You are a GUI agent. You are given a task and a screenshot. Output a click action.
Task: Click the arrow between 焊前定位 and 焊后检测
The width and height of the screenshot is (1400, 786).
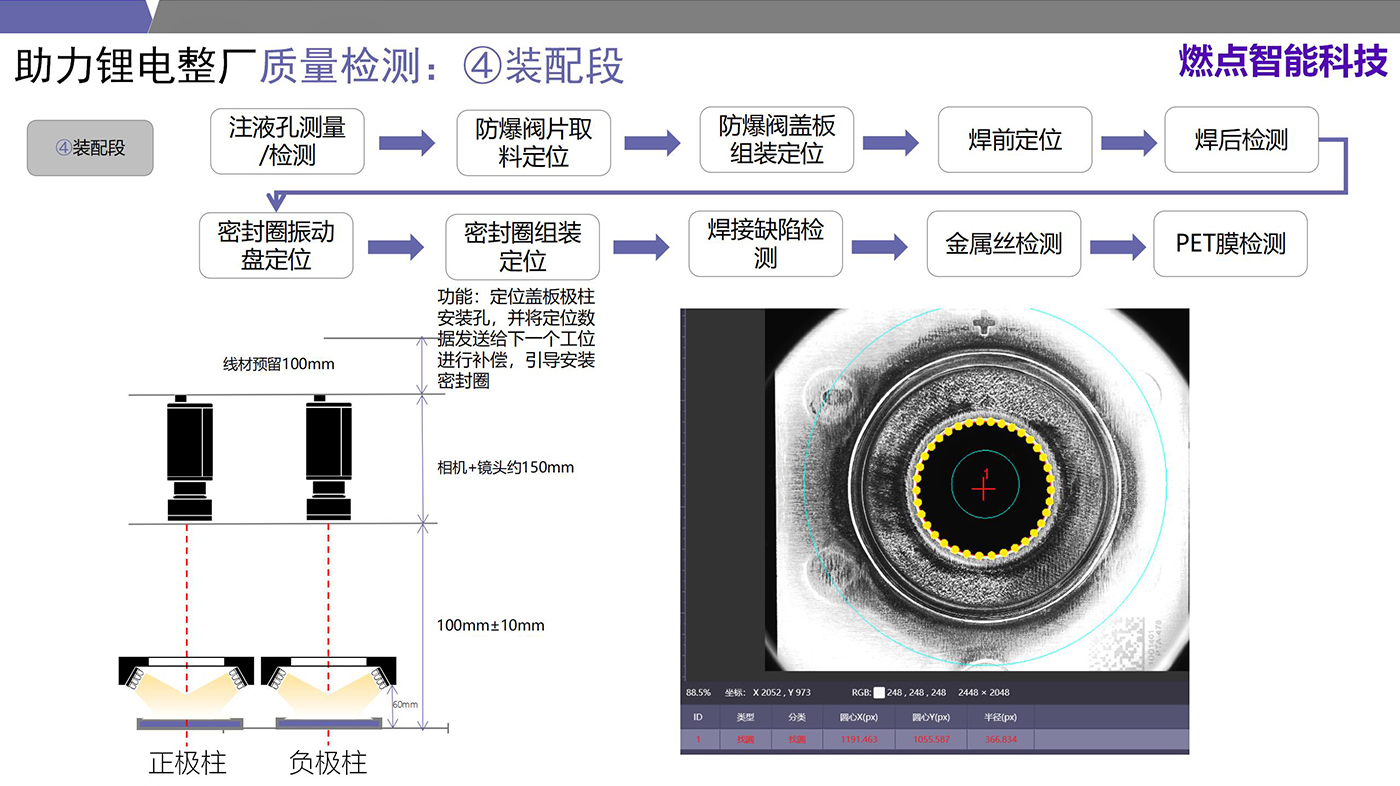(1129, 142)
